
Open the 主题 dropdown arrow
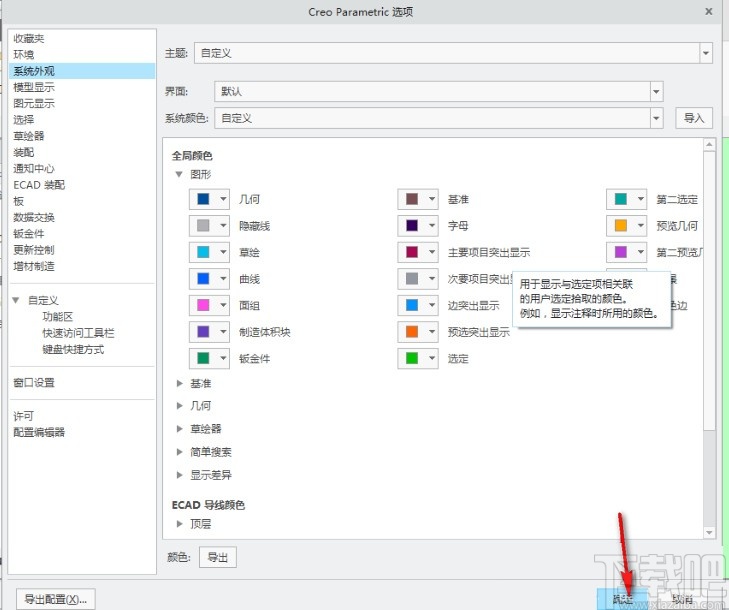click(706, 53)
